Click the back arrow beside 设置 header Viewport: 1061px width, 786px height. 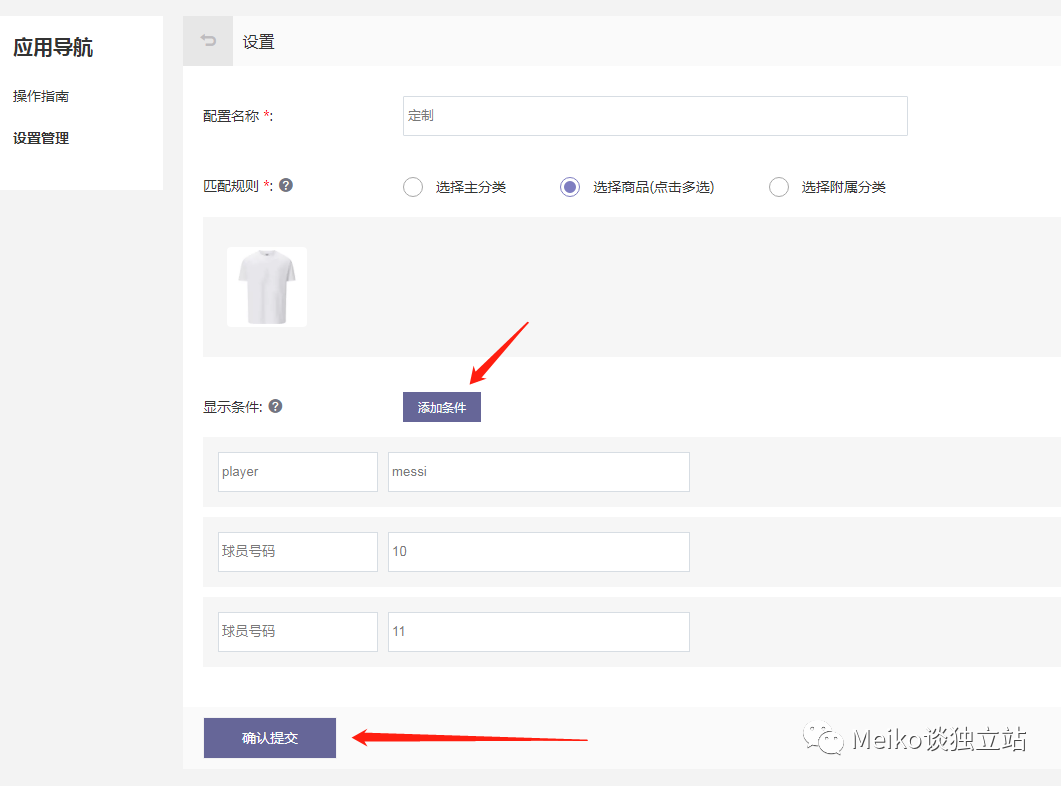[x=207, y=41]
